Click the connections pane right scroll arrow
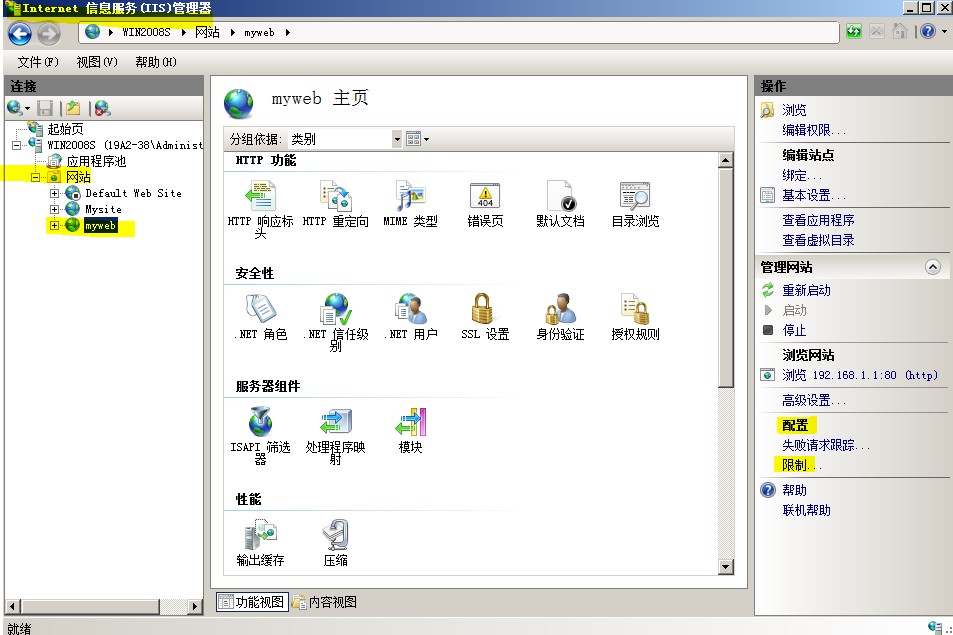This screenshot has width=953, height=635. coord(194,606)
